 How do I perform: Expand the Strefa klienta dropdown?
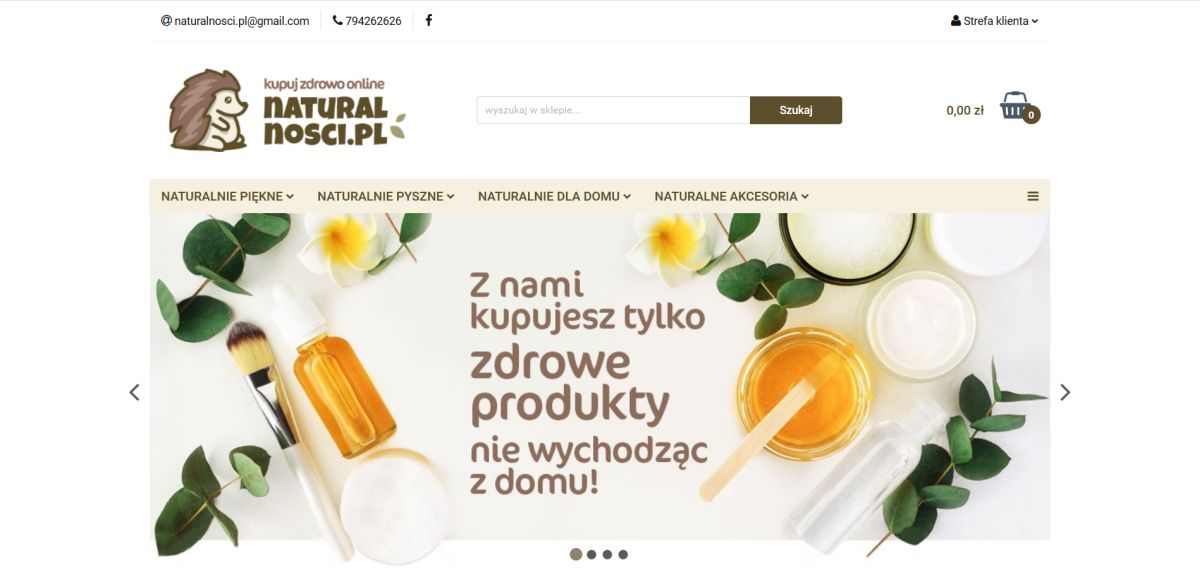coord(994,21)
